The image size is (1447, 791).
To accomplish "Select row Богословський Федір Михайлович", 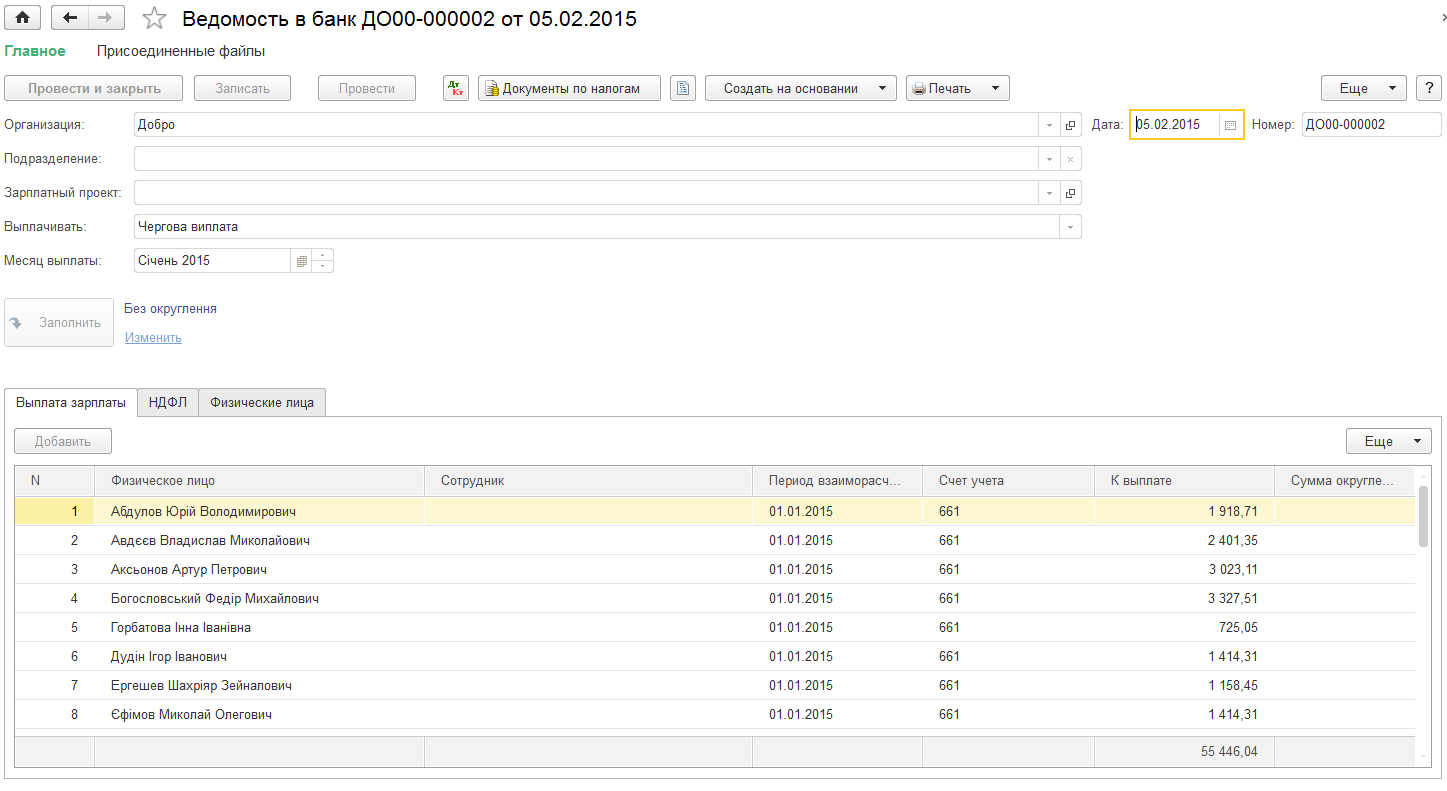I will coord(715,598).
